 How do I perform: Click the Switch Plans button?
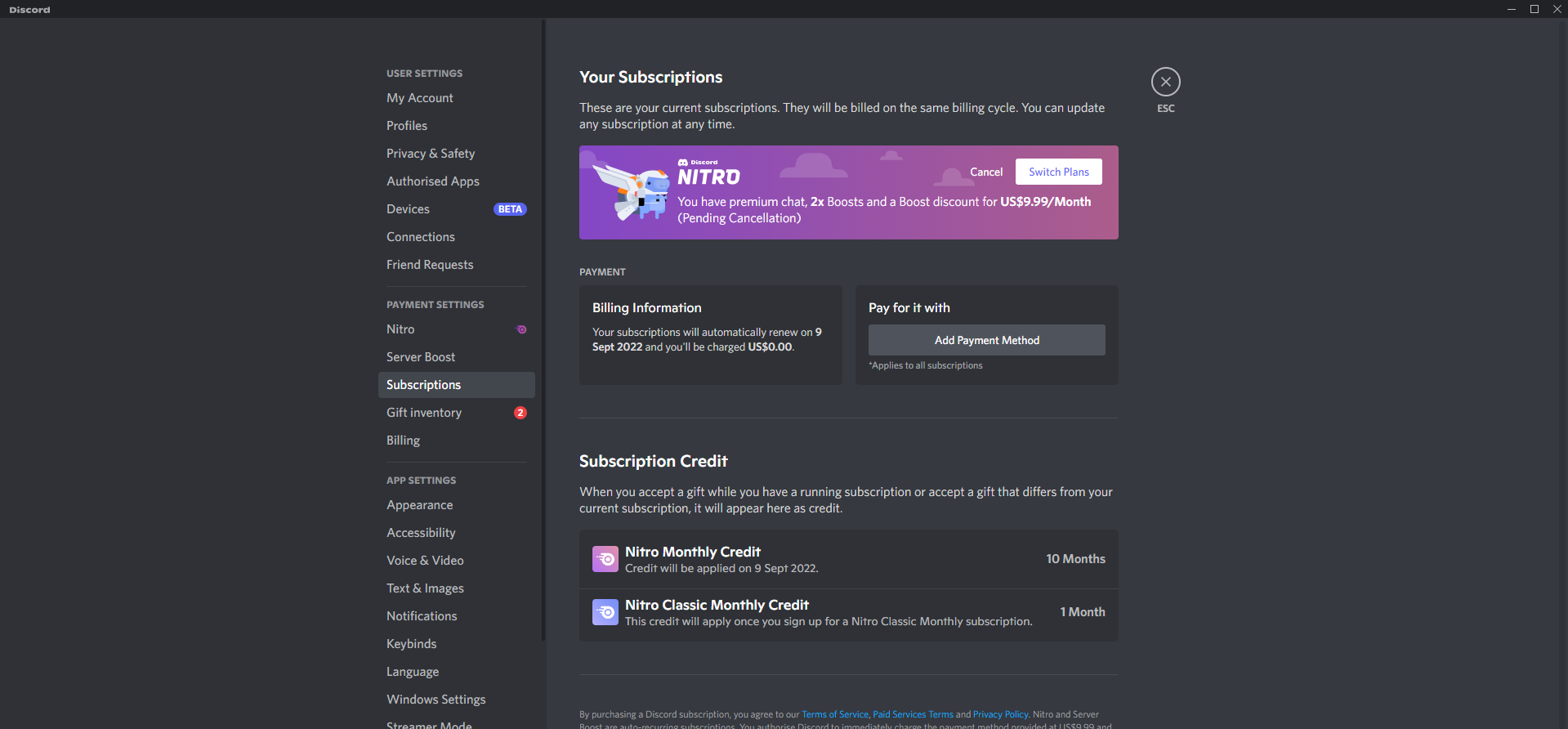pyautogui.click(x=1058, y=172)
